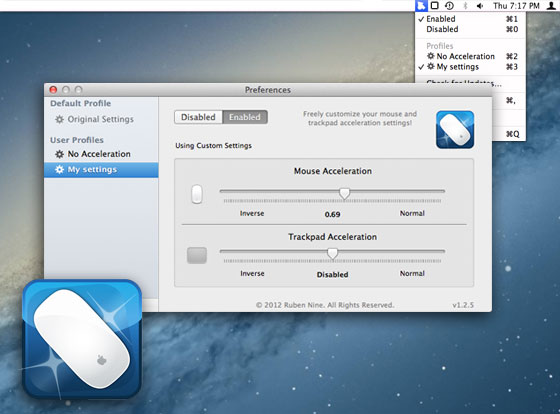Image resolution: width=560 pixels, height=414 pixels.
Task: Click the Mouse Acceleration slider thumb
Action: click(x=344, y=193)
